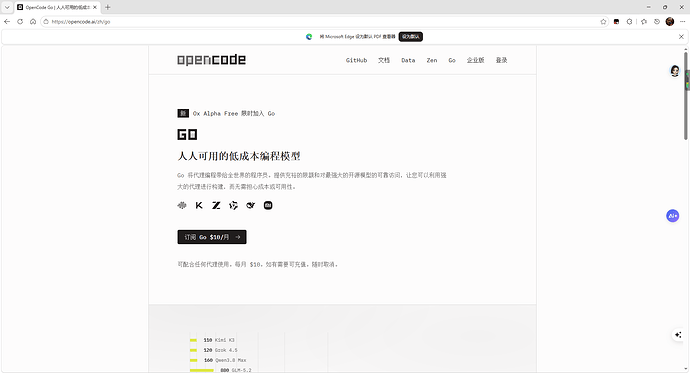Click the favorite star in address bar
This screenshot has height=373, width=690.
point(603,22)
